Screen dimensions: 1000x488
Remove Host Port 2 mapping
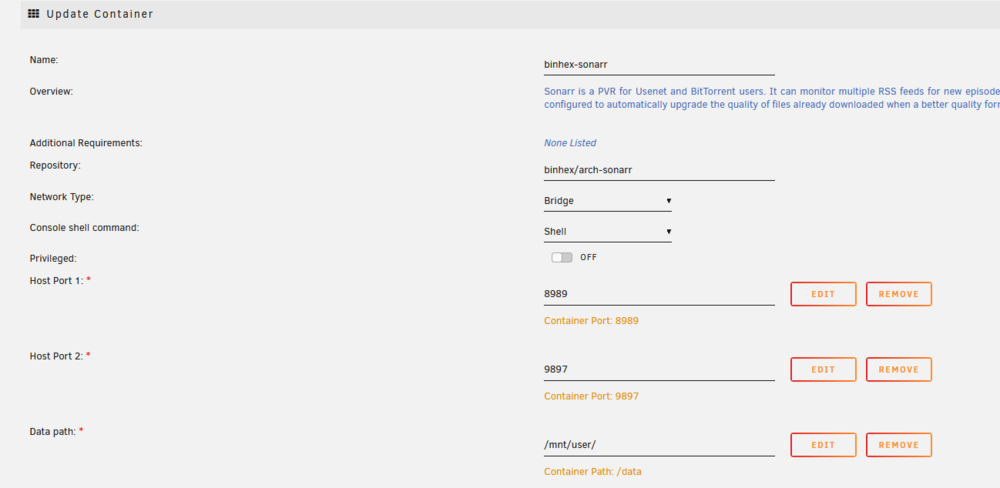(x=899, y=369)
